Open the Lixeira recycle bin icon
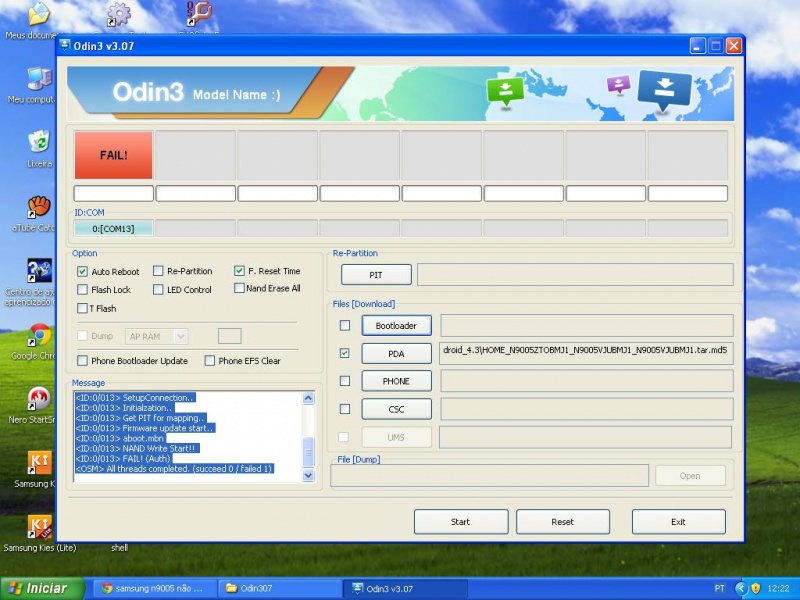Image resolution: width=800 pixels, height=600 pixels. click(x=39, y=142)
